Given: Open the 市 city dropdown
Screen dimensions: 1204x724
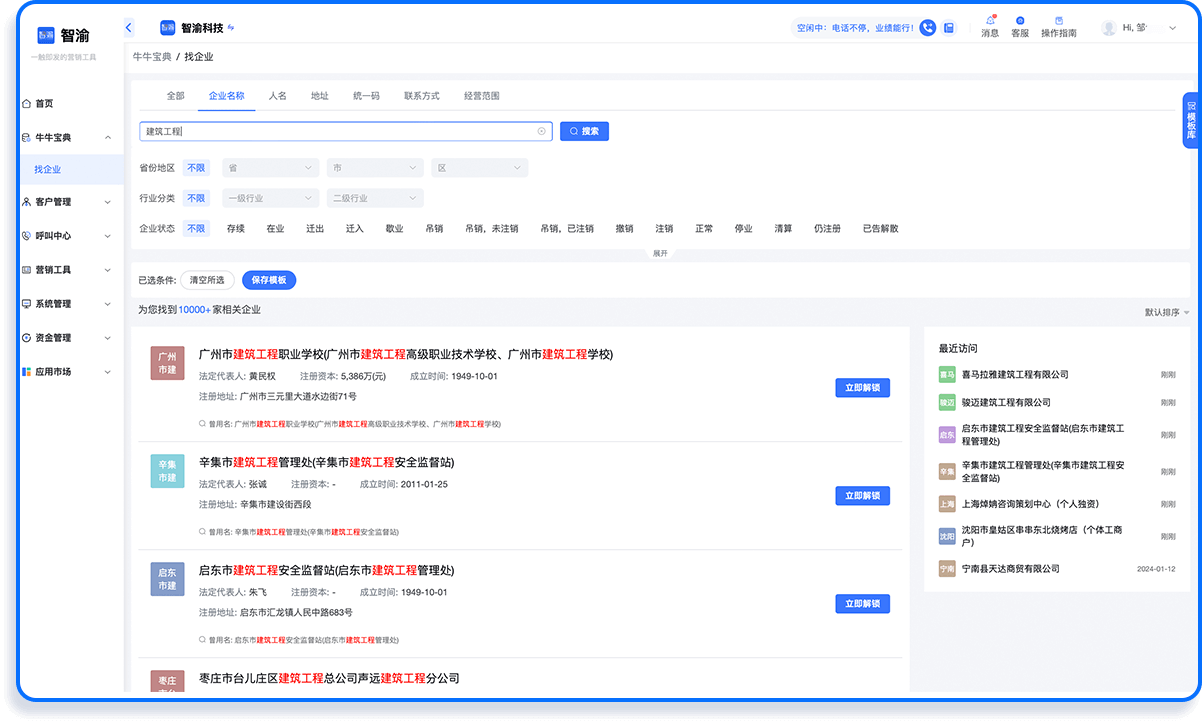Looking at the screenshot, I should [375, 168].
